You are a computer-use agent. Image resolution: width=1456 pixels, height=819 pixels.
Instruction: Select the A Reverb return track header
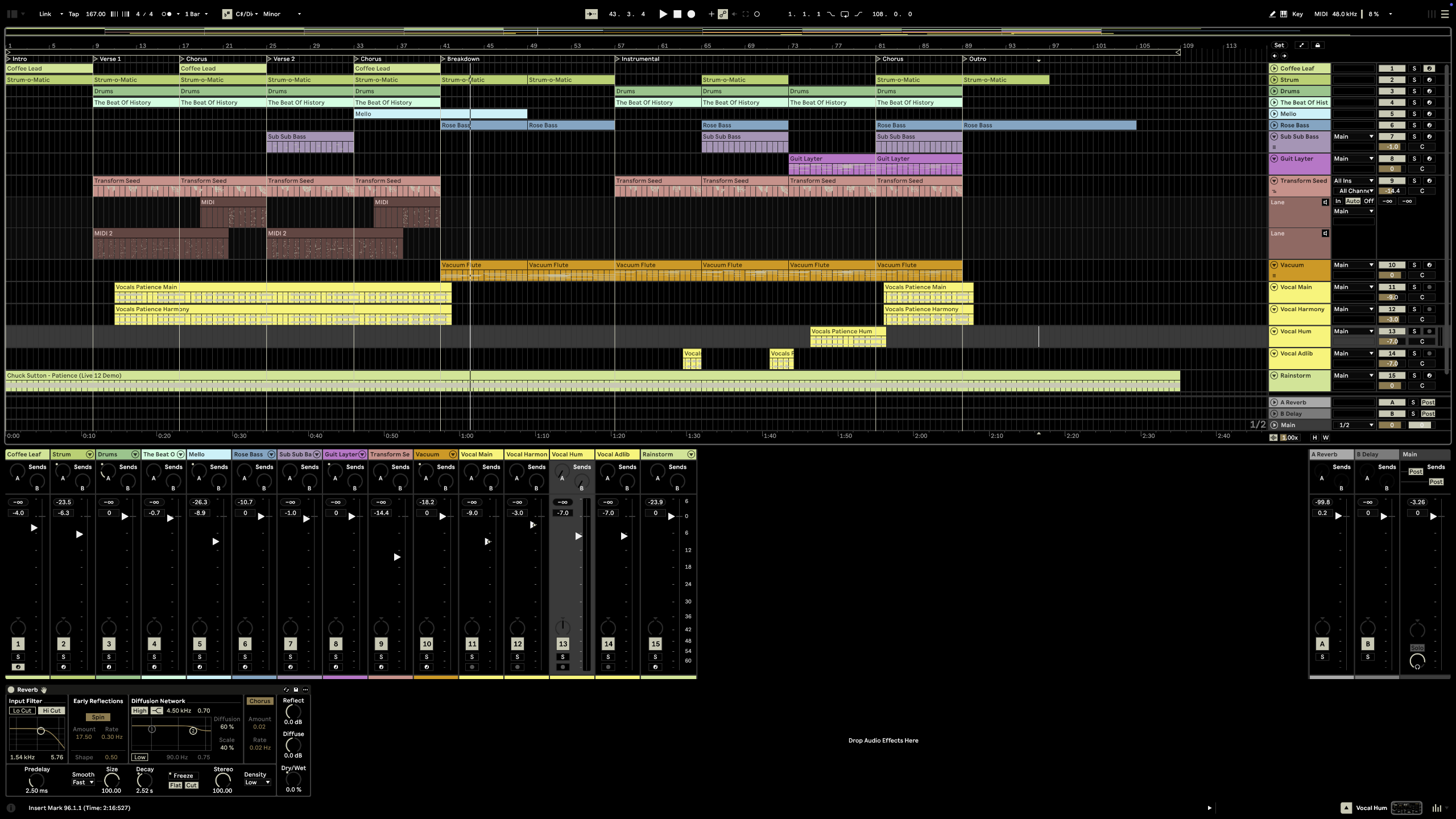1331,454
